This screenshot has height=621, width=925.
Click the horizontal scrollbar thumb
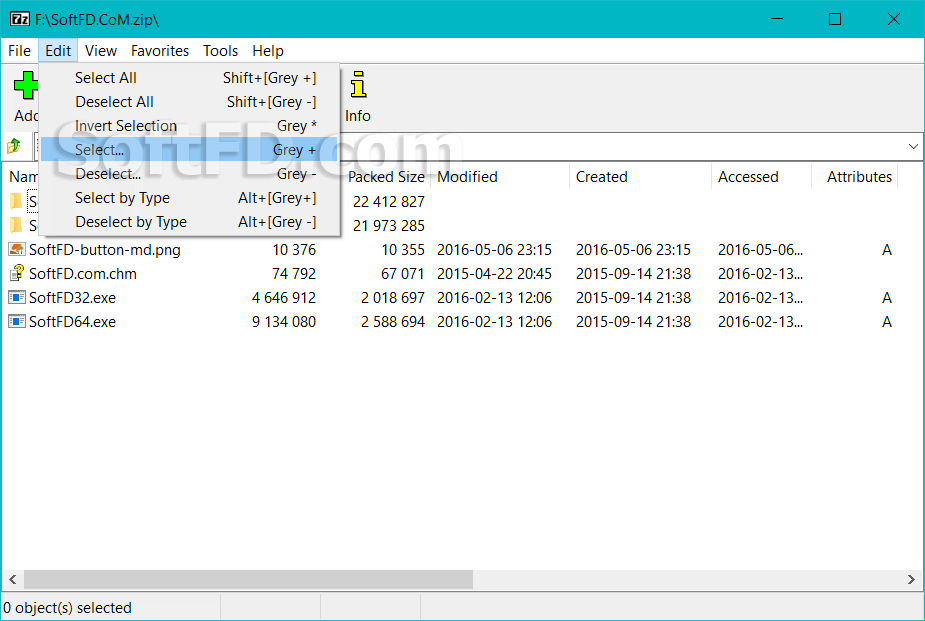248,579
